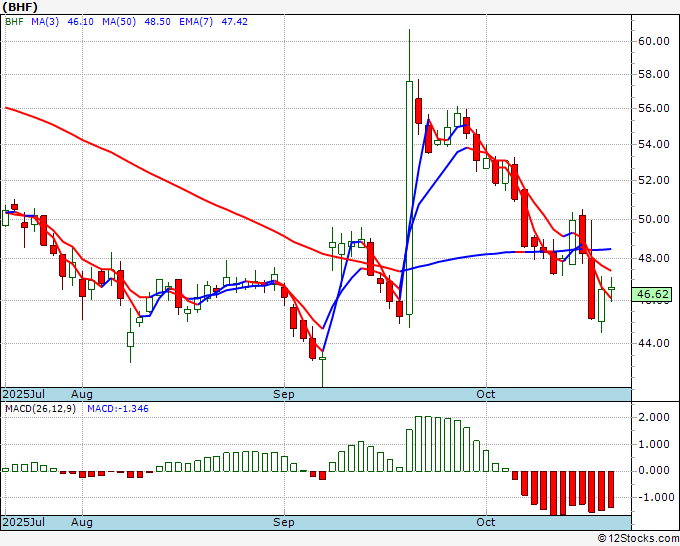Click the last red MACD histogram bar
This screenshot has height=546, width=680.
click(x=611, y=489)
